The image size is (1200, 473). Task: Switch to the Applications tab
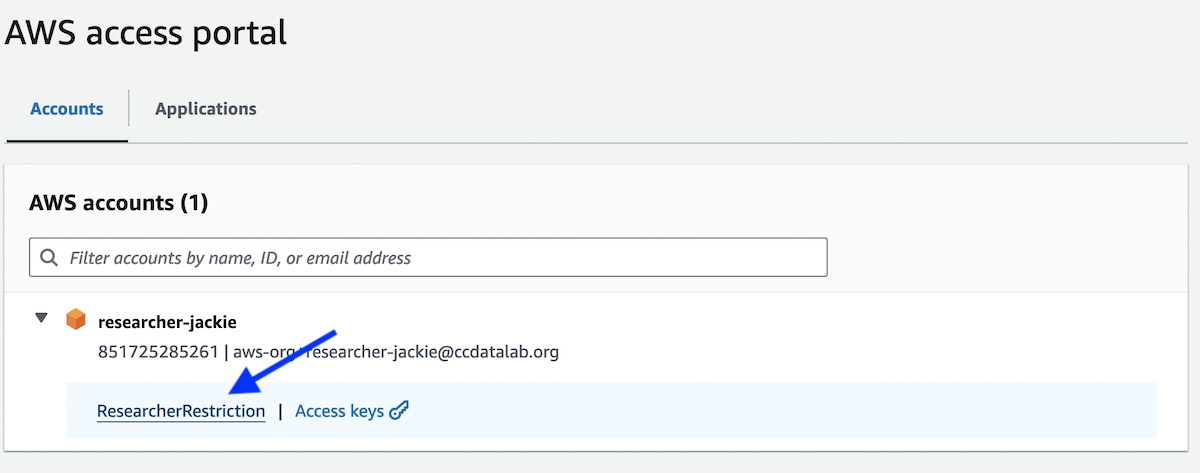206,109
